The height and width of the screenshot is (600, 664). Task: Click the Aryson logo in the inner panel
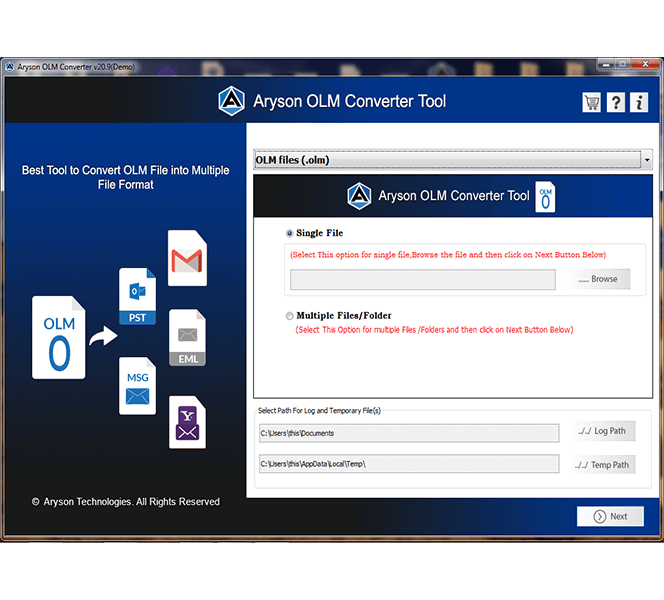(359, 196)
